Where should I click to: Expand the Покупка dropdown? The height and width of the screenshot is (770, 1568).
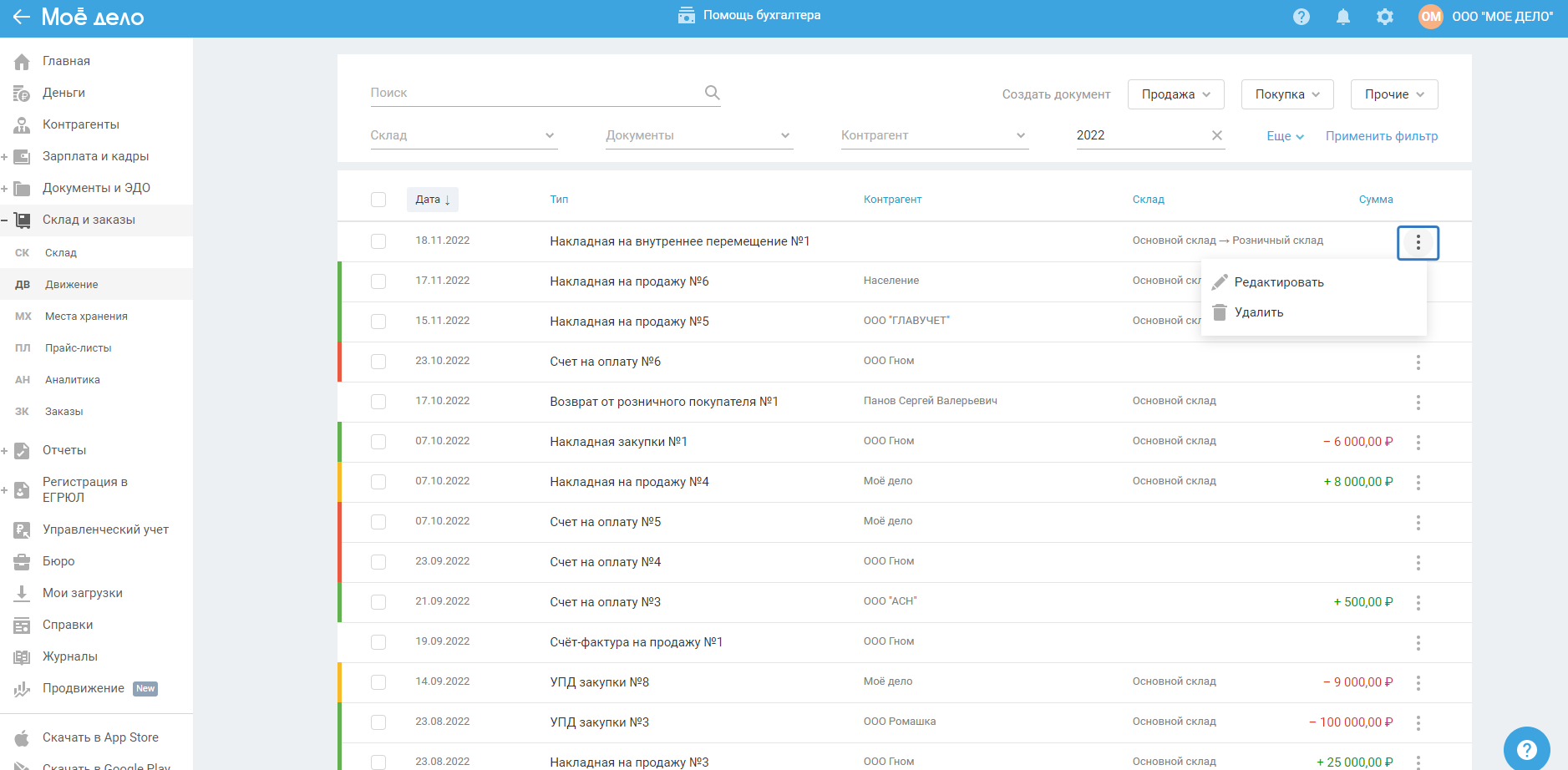coord(1286,94)
